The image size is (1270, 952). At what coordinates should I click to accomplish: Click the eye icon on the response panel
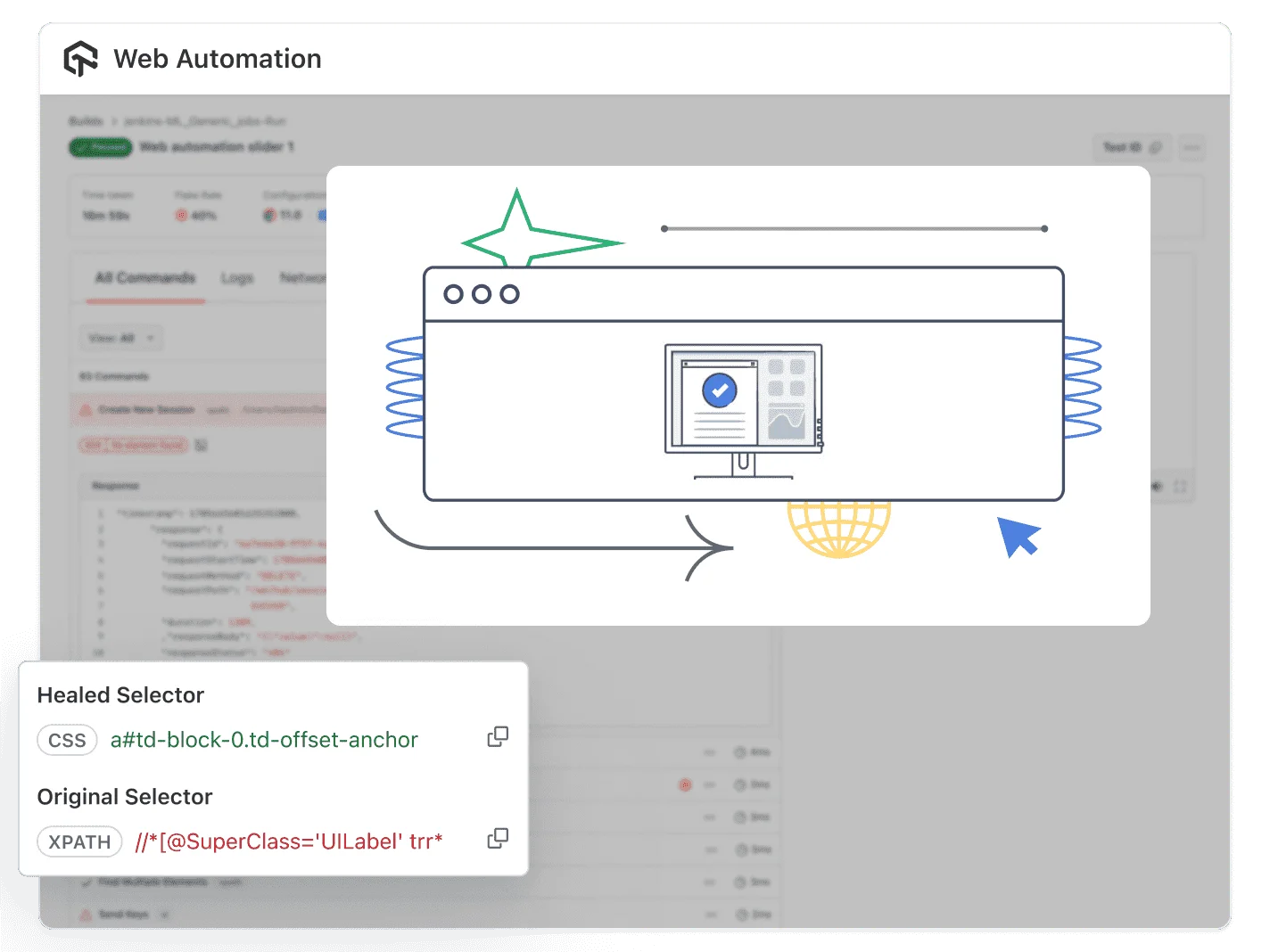(1157, 487)
